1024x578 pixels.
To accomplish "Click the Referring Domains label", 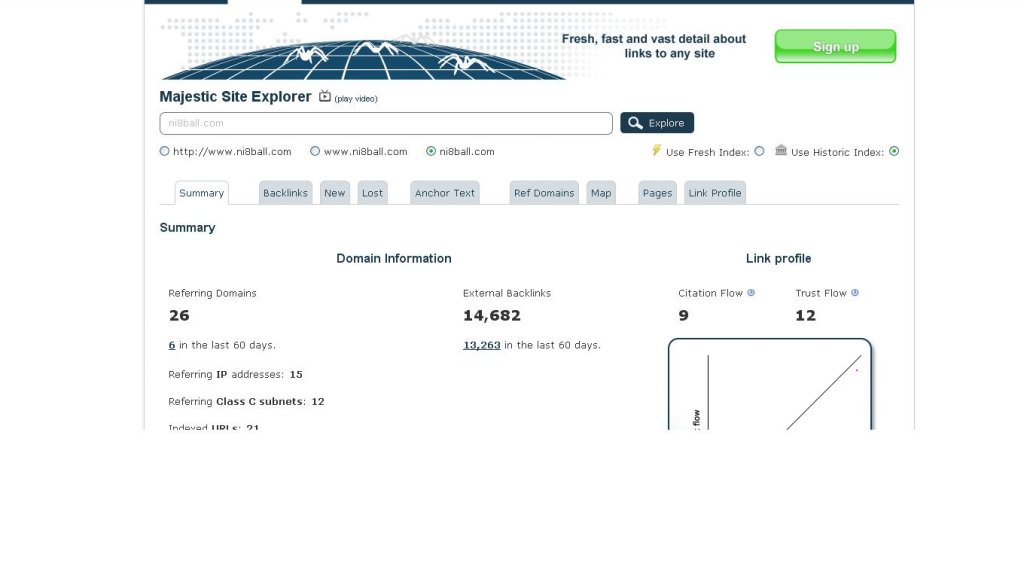I will click(212, 293).
